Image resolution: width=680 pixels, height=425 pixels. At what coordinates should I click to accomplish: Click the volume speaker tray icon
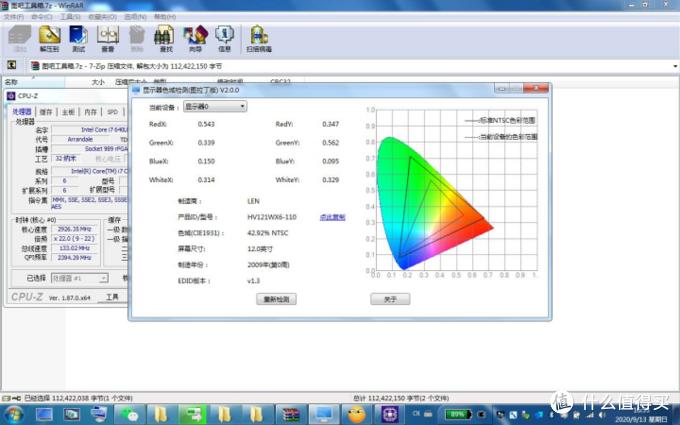602,415
